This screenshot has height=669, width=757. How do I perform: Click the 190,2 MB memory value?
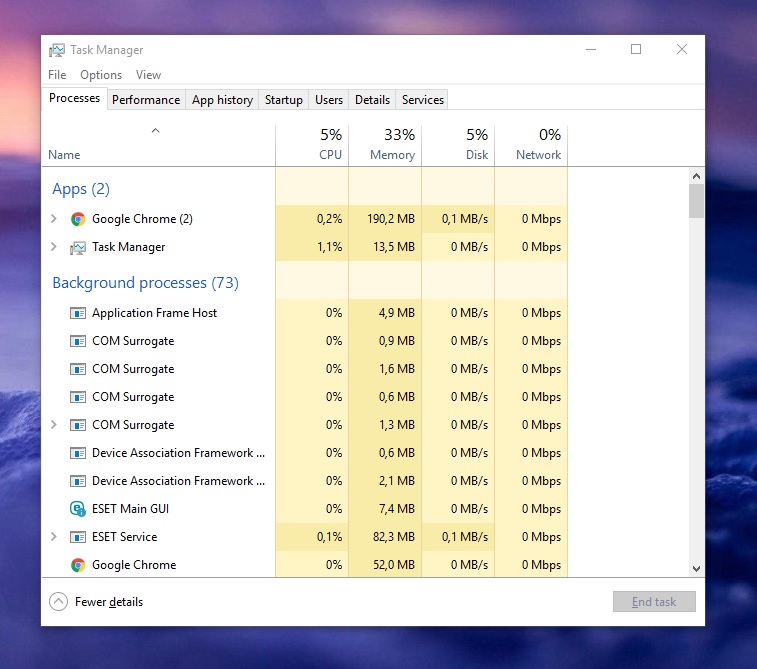[391, 219]
